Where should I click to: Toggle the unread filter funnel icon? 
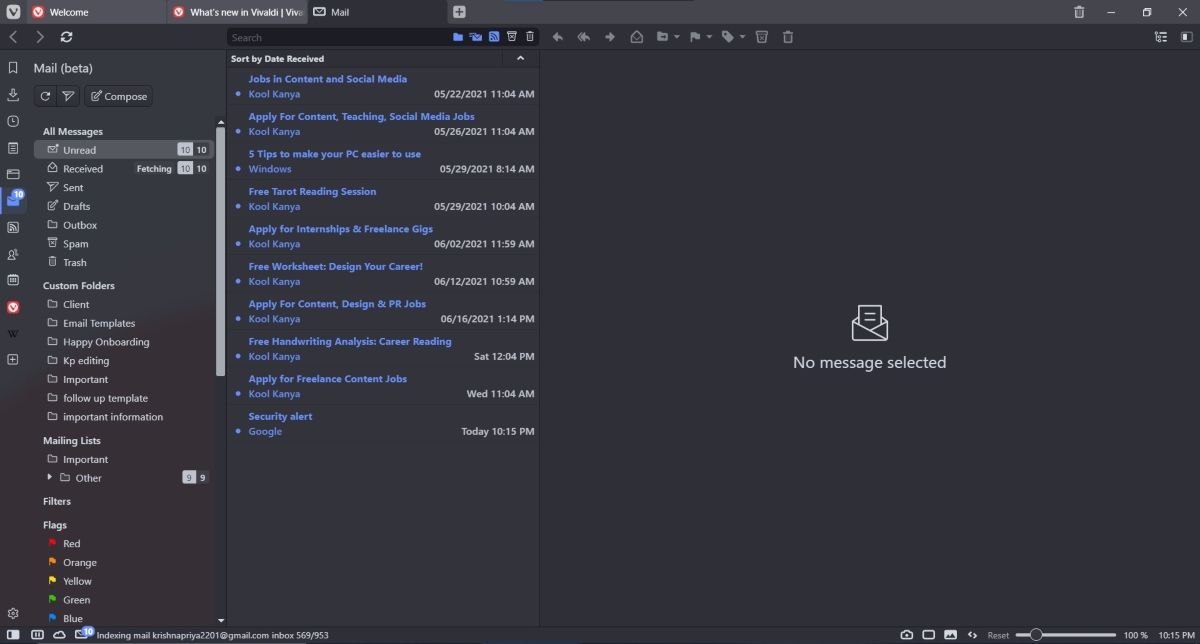(68, 96)
